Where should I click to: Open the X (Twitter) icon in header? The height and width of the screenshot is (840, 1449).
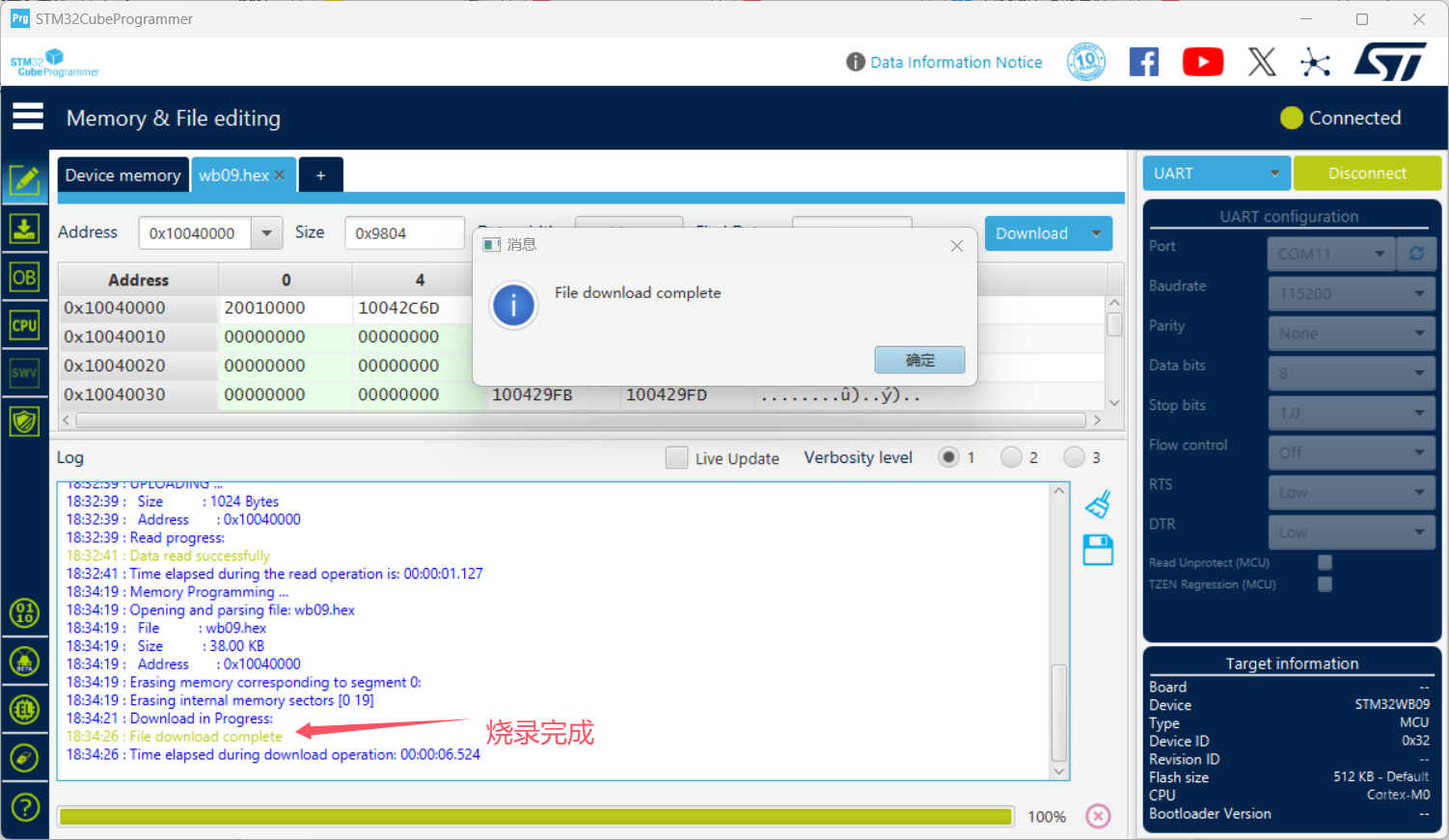tap(1262, 63)
